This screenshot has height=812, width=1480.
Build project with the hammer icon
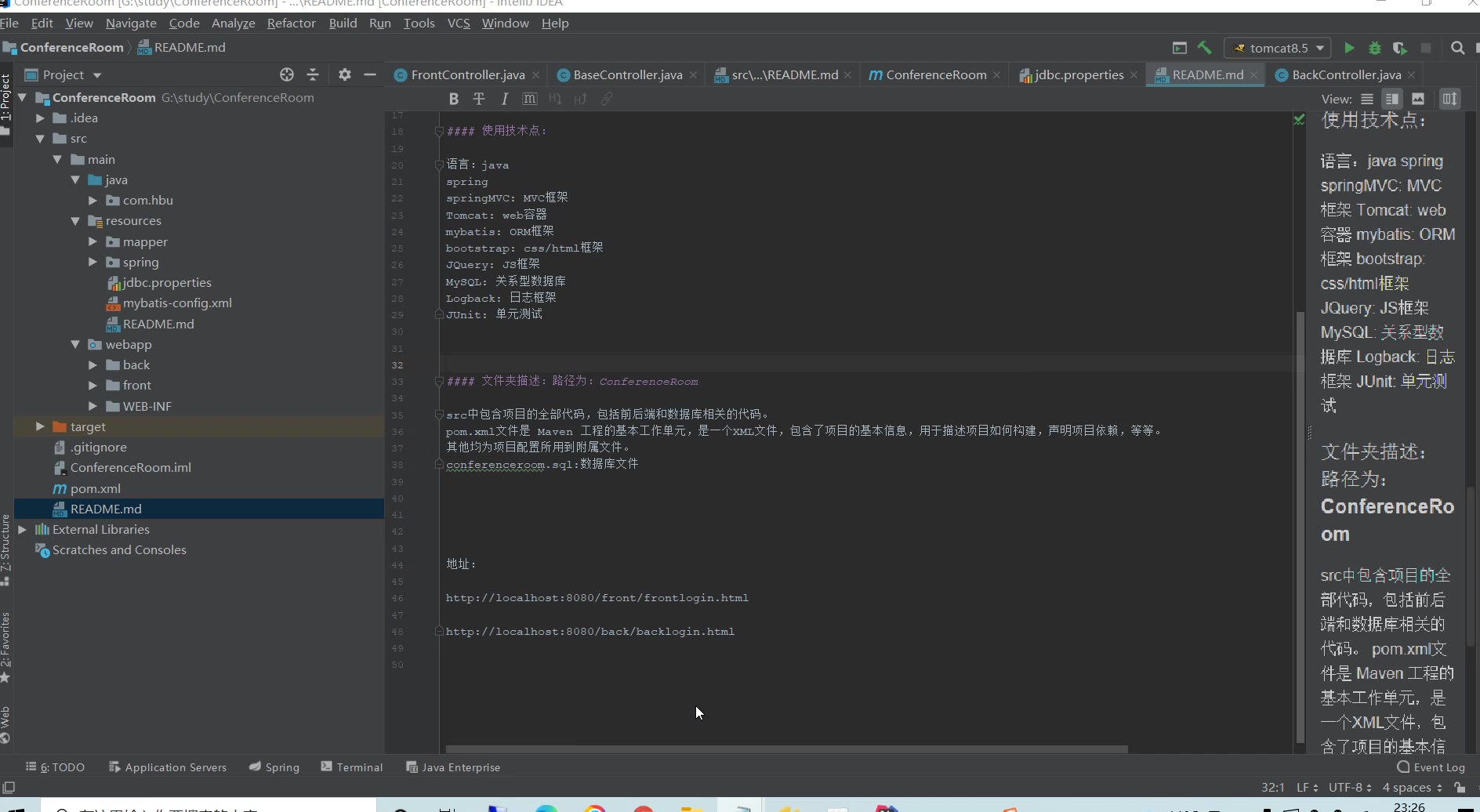1205,48
